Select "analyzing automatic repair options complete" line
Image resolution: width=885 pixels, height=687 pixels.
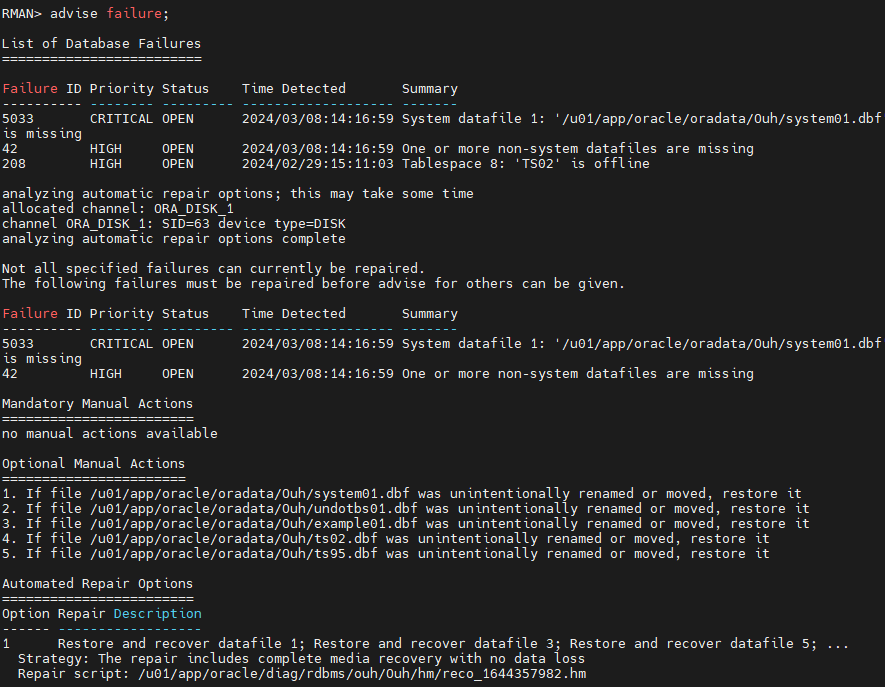[173, 239]
